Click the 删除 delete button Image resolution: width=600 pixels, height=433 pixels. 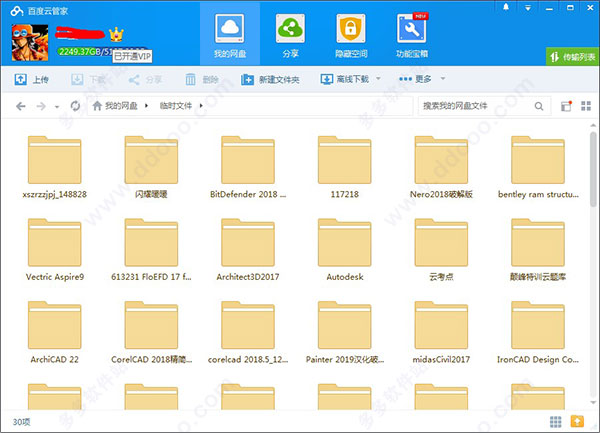(202, 80)
